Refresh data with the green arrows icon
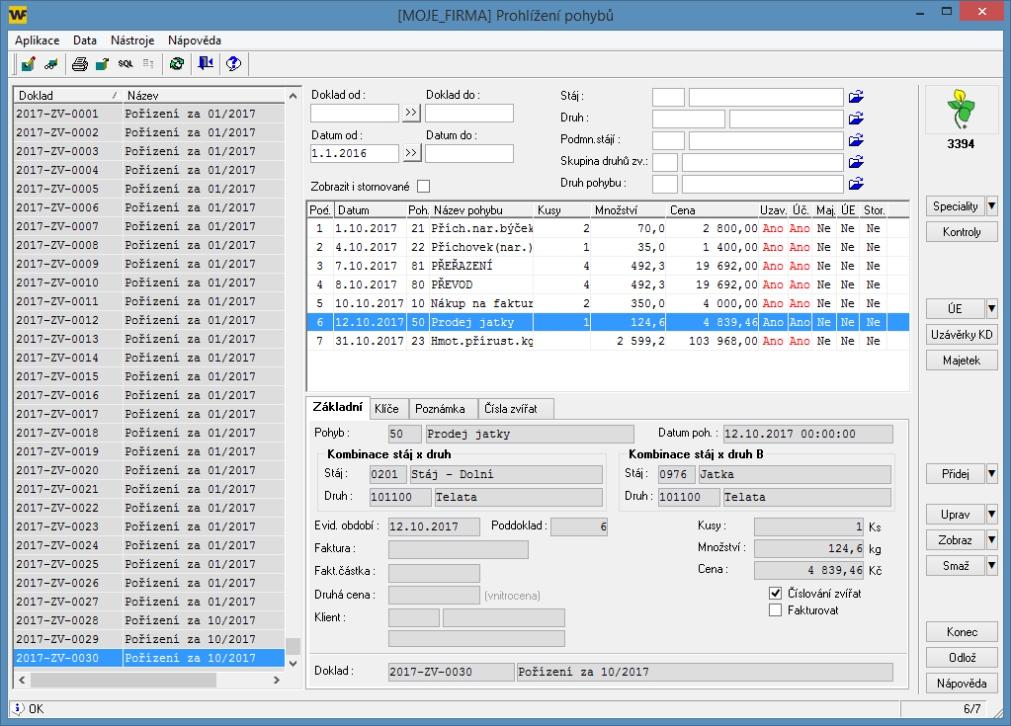This screenshot has width=1011, height=726. click(x=177, y=64)
